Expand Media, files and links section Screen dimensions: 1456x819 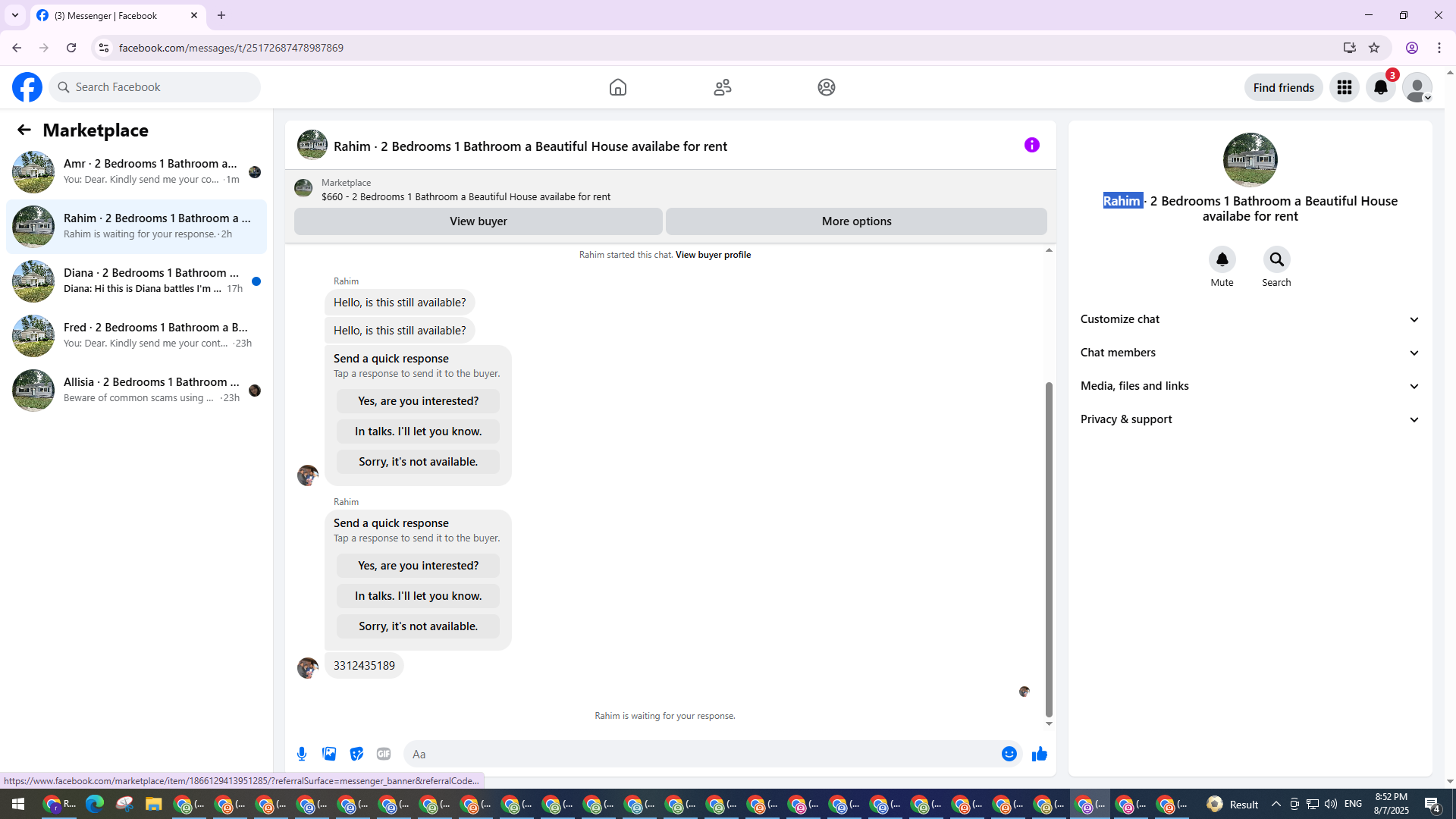[1250, 386]
